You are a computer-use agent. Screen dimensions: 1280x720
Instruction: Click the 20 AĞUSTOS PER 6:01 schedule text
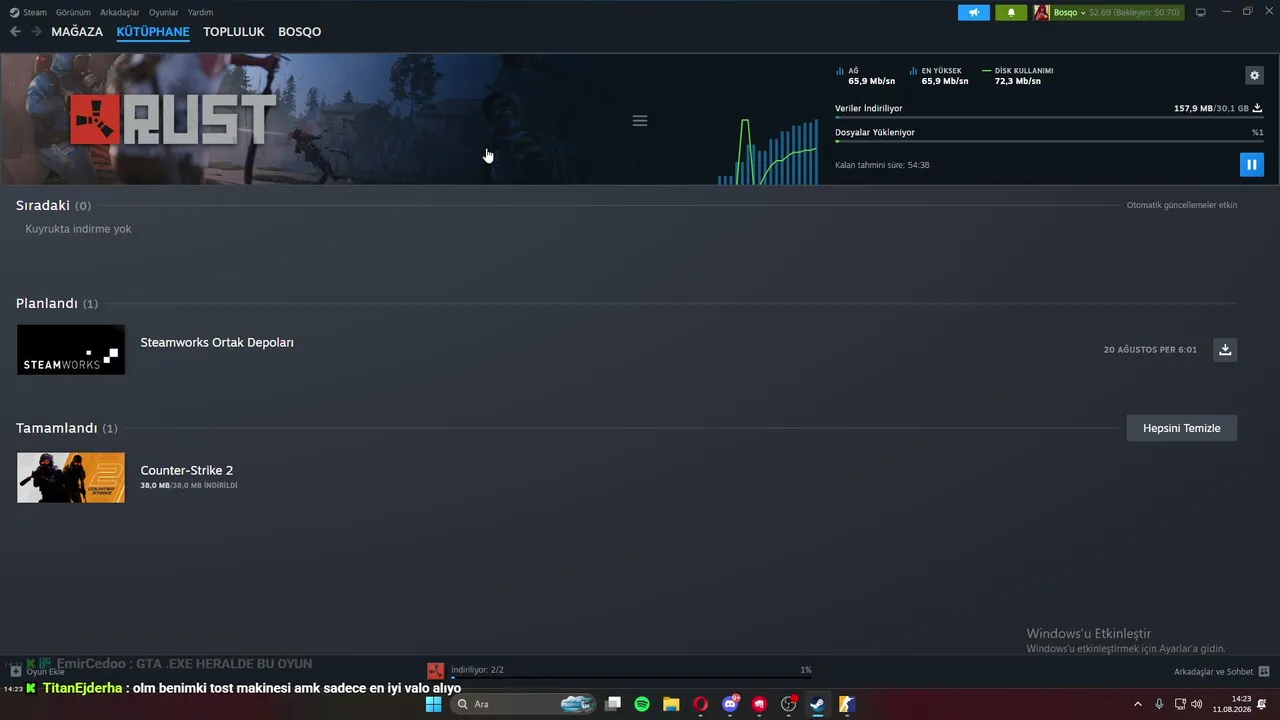click(1150, 350)
